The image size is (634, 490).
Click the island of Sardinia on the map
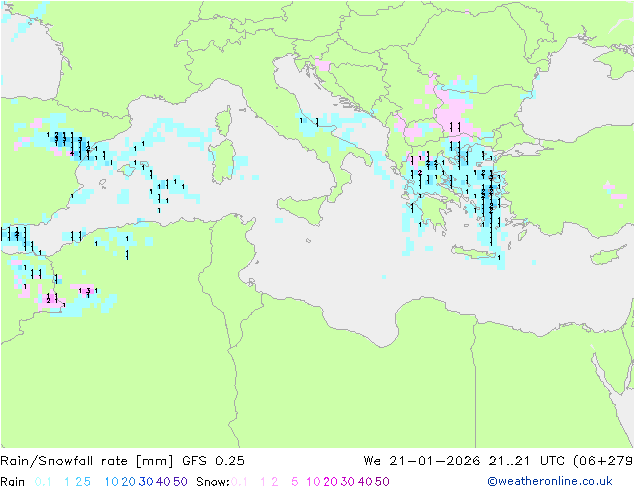pyautogui.click(x=222, y=161)
